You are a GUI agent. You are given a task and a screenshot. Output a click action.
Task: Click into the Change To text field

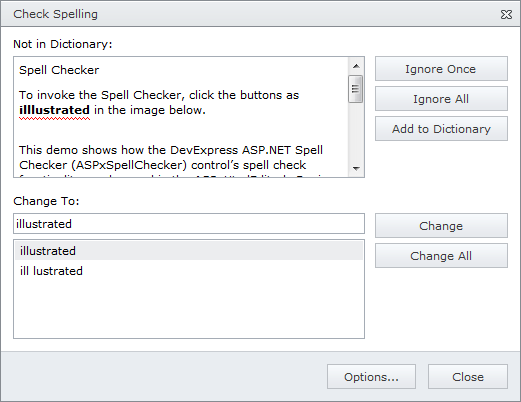point(189,224)
